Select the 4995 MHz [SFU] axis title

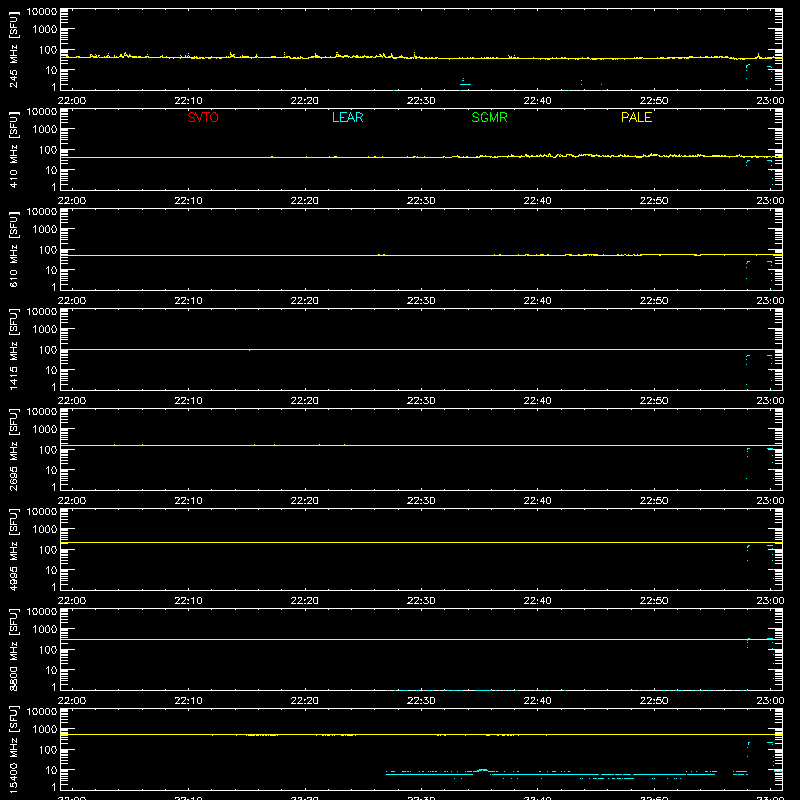click(x=14, y=549)
